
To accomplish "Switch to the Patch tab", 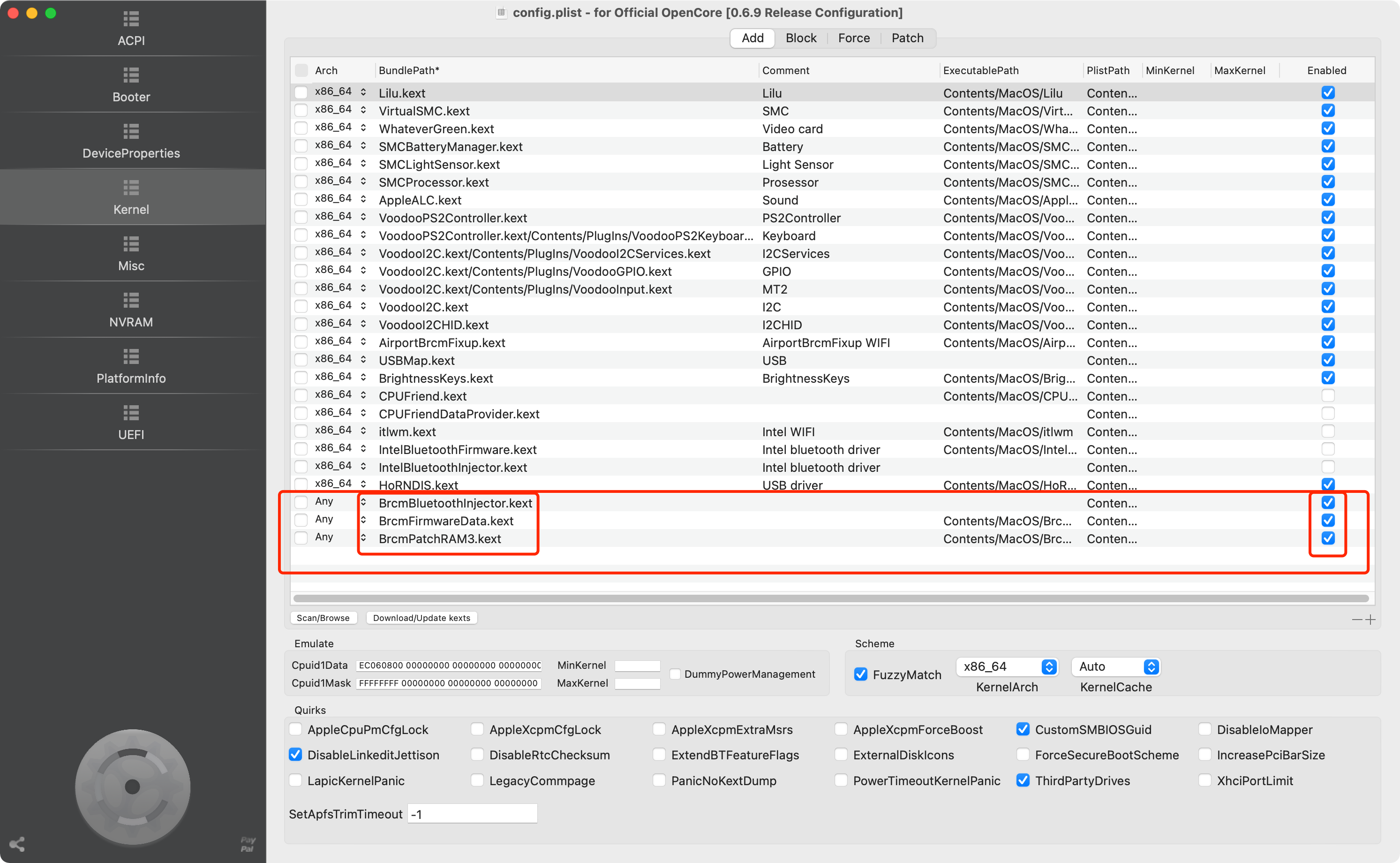I will (x=907, y=38).
